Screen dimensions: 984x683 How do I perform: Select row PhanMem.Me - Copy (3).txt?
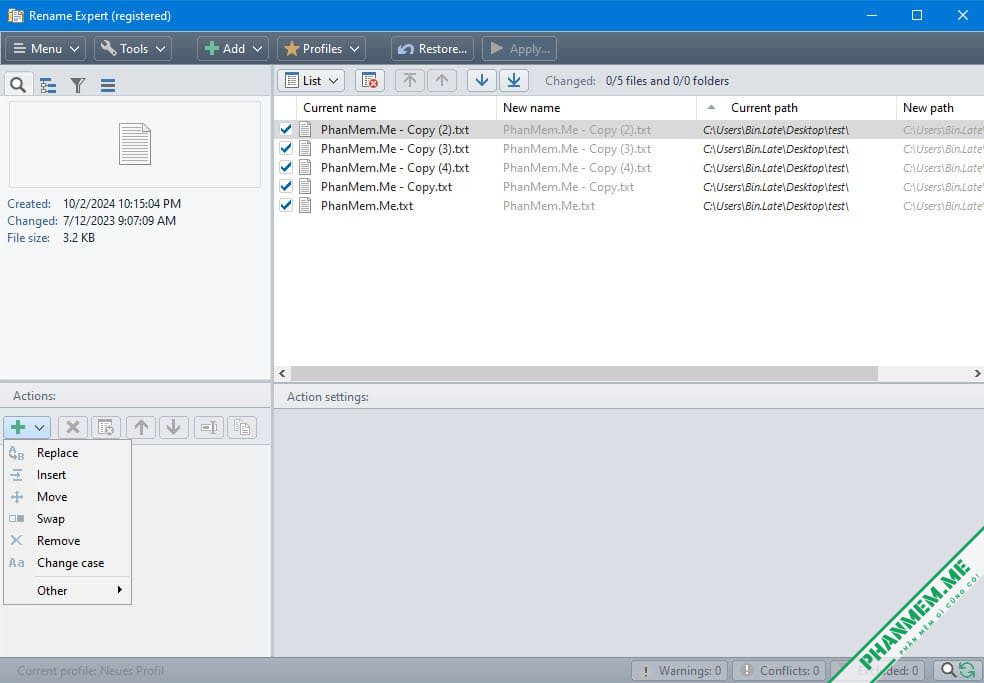pyautogui.click(x=629, y=149)
